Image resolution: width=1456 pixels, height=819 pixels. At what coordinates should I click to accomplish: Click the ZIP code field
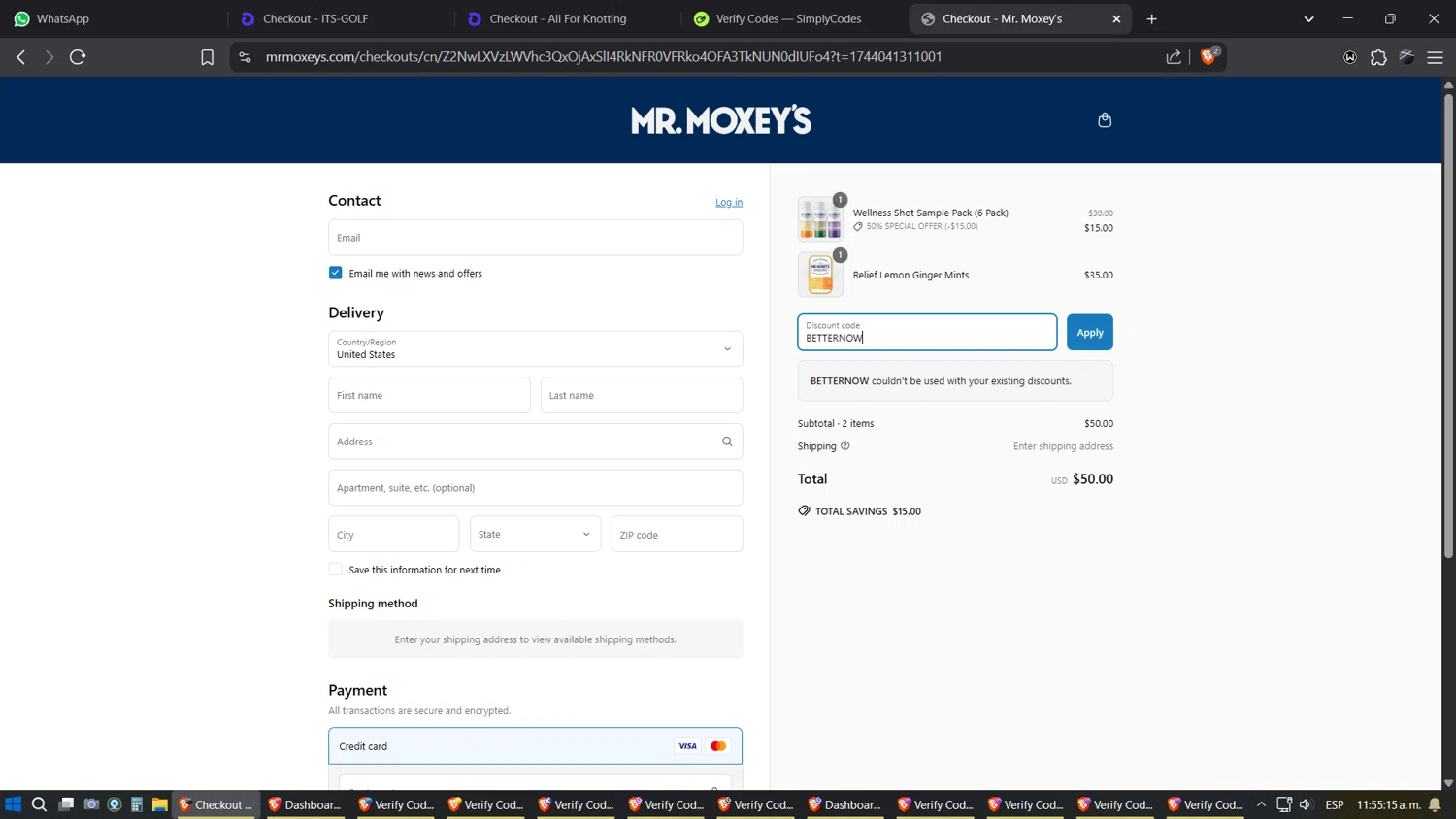tap(678, 535)
